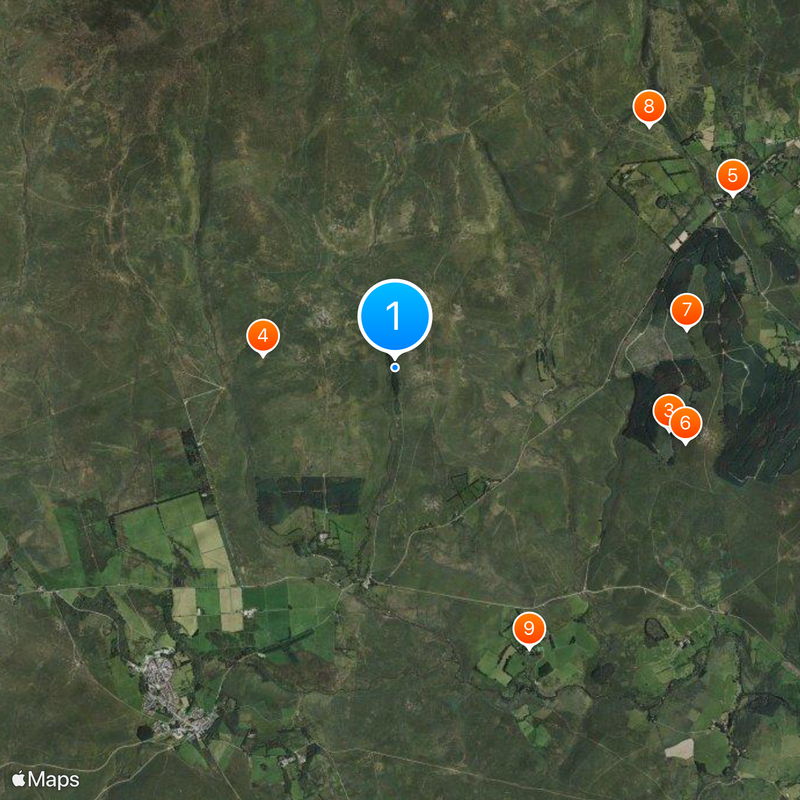Click the round dark woodland east of pin 9
The image size is (800, 800).
click(x=655, y=630)
